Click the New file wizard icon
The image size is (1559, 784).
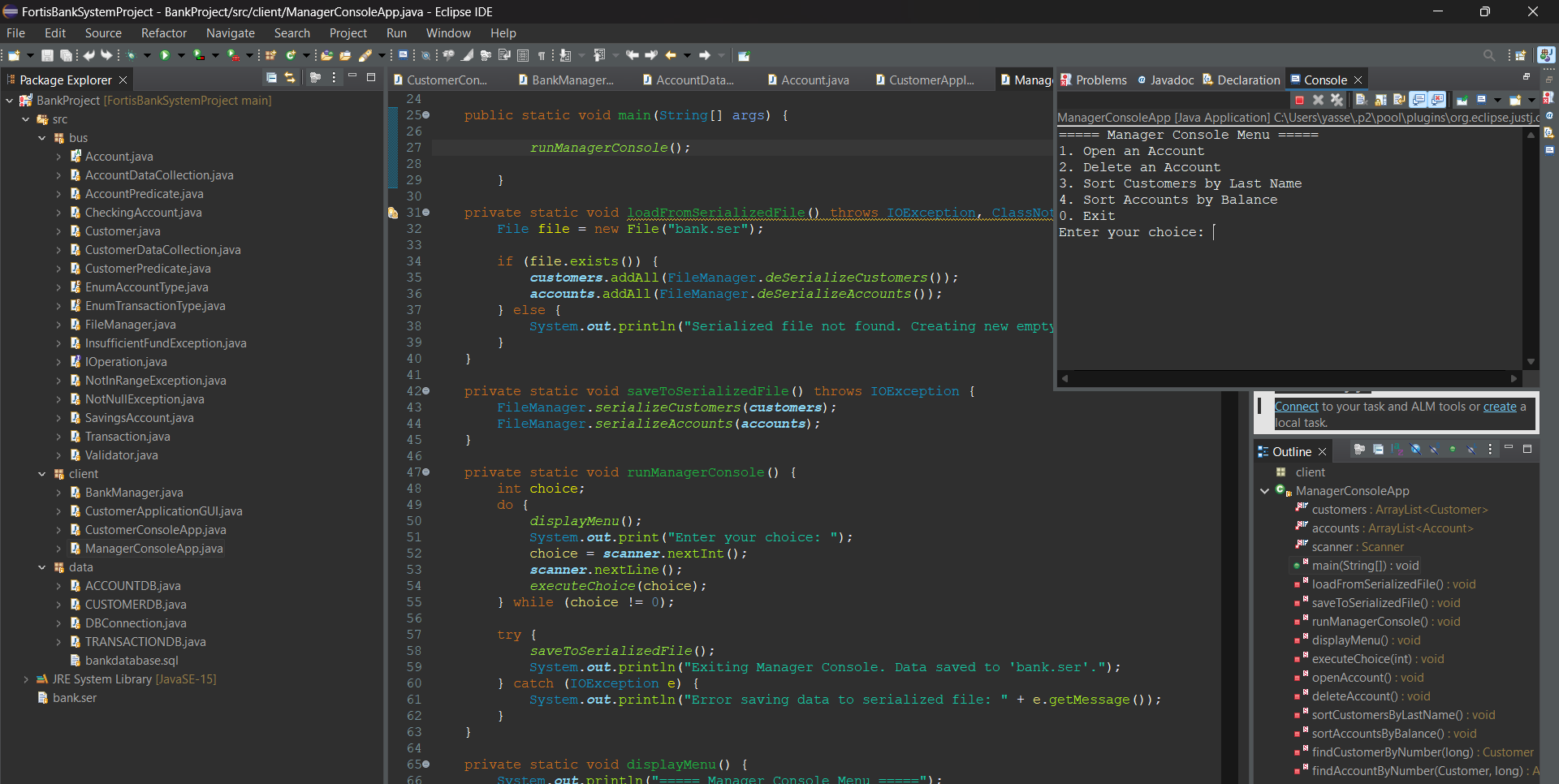tap(14, 55)
